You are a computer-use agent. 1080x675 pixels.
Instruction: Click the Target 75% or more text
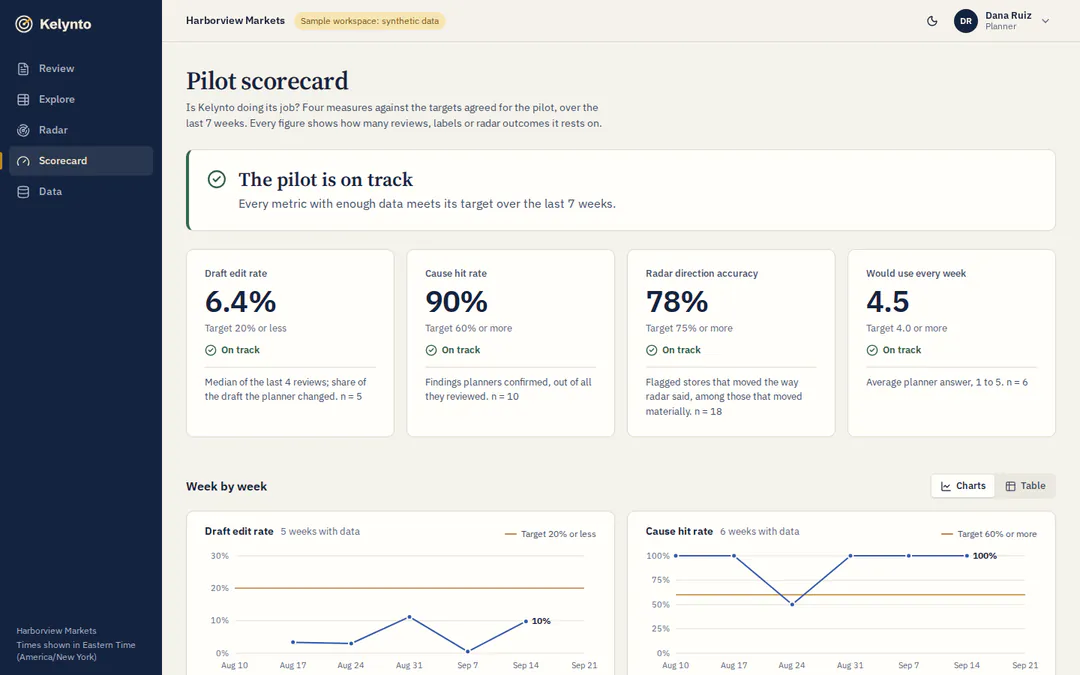(x=689, y=329)
